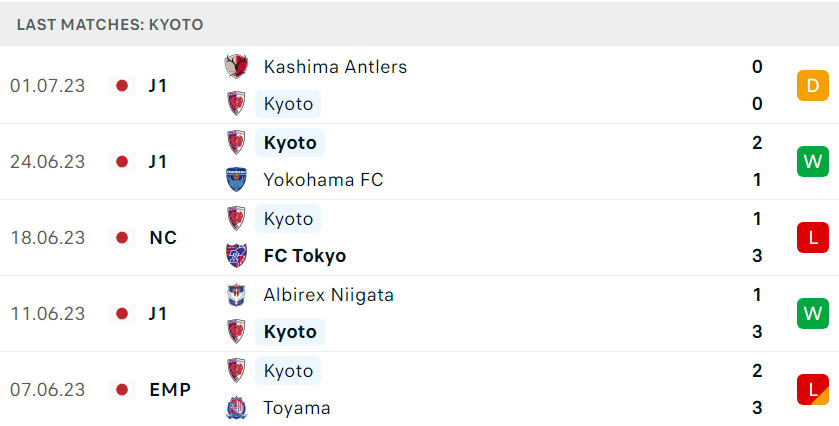Click green W badge for Yokohama FC match

click(812, 162)
